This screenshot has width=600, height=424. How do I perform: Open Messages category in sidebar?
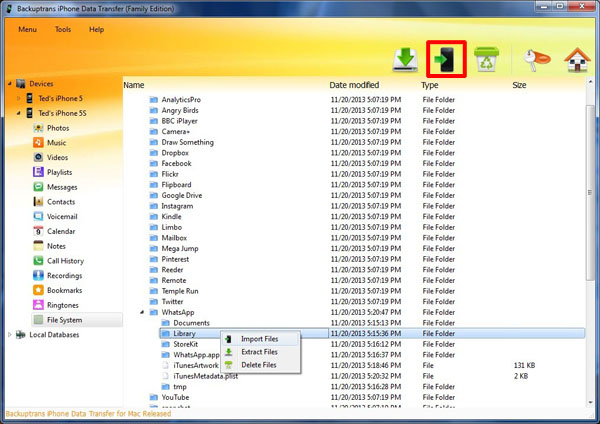point(62,187)
